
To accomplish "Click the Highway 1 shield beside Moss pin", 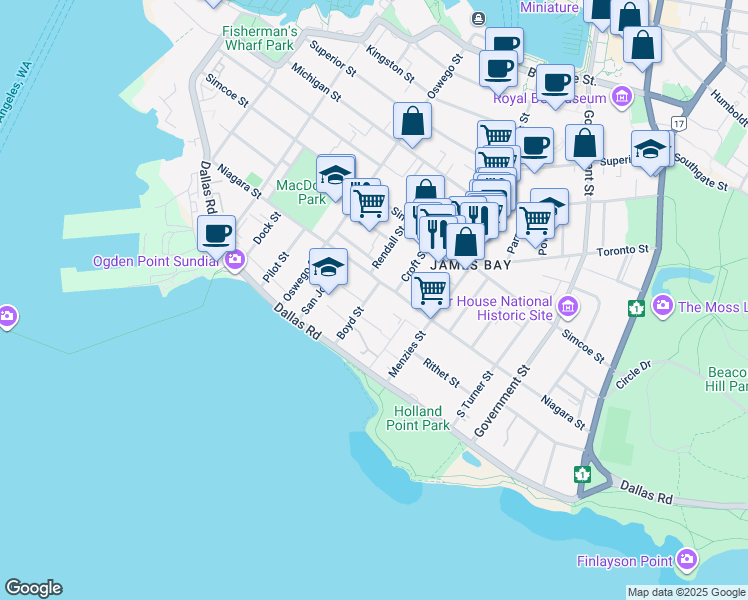I will [636, 308].
